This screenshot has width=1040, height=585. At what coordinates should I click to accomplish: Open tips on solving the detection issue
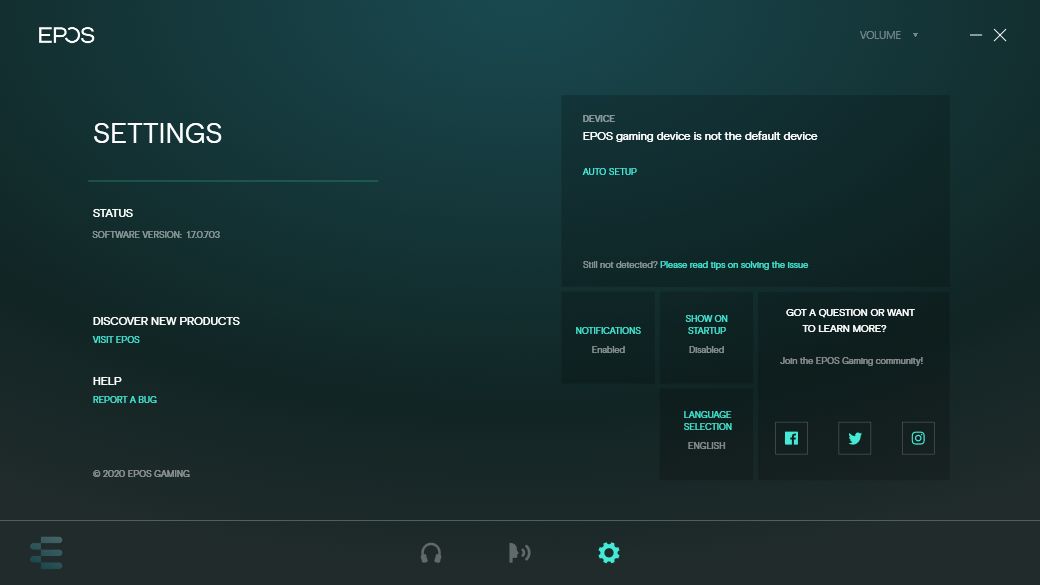coord(734,265)
